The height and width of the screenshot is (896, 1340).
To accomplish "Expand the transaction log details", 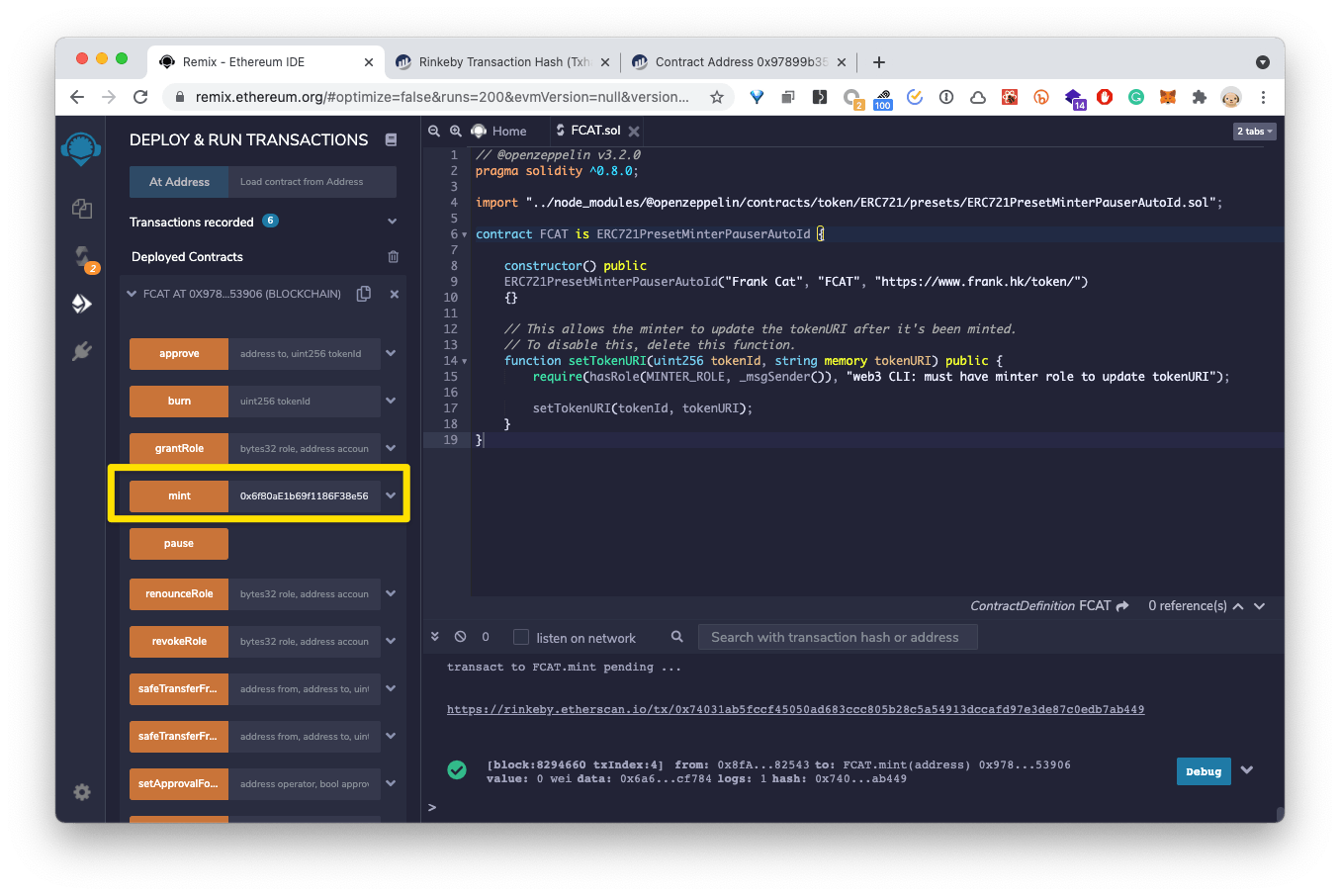I will click(x=1247, y=770).
